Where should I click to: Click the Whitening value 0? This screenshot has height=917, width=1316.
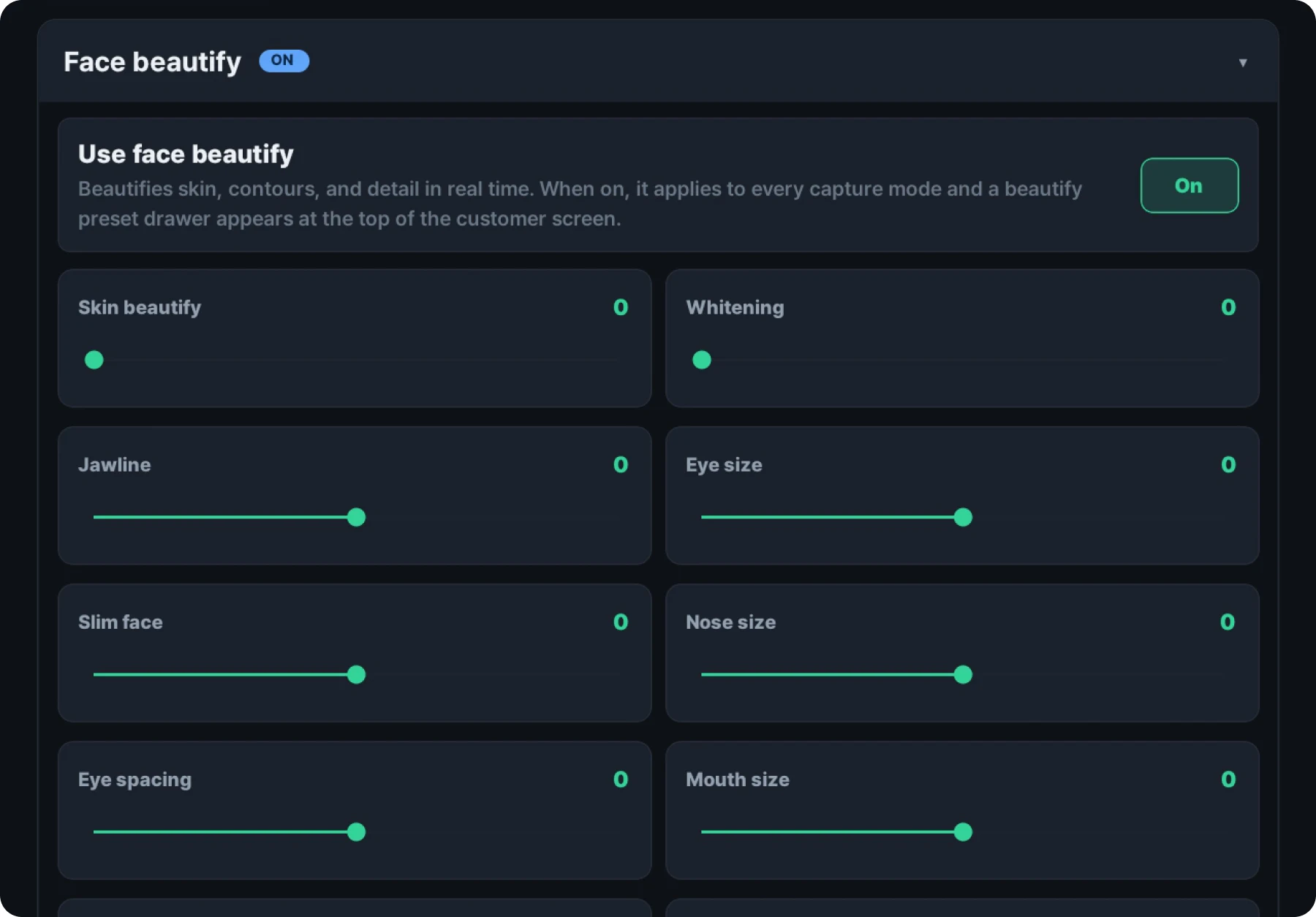click(1228, 307)
